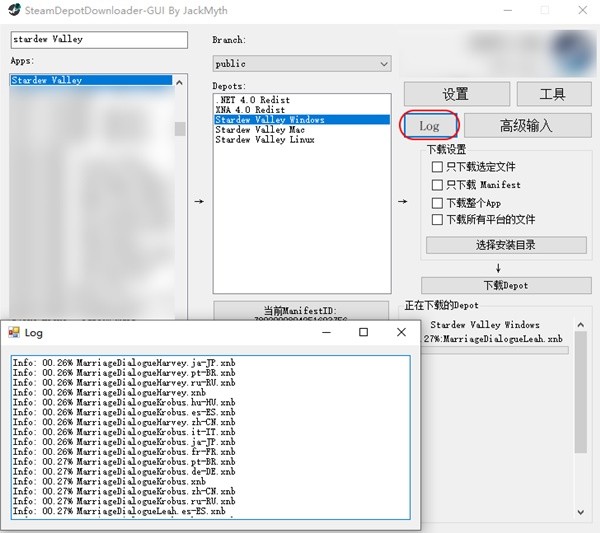Minimize the Log window
Screen dimensions: 600x533
tap(326, 332)
